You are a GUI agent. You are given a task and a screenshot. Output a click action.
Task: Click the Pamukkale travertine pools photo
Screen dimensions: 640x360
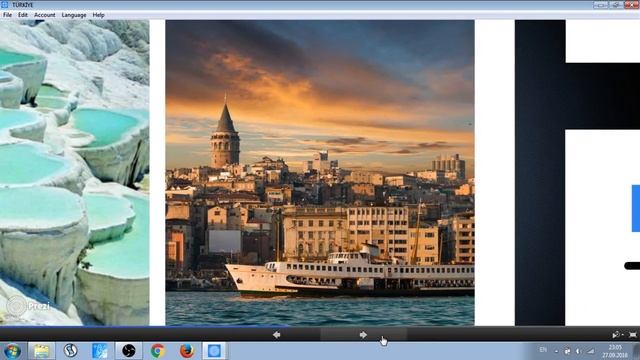(75, 173)
